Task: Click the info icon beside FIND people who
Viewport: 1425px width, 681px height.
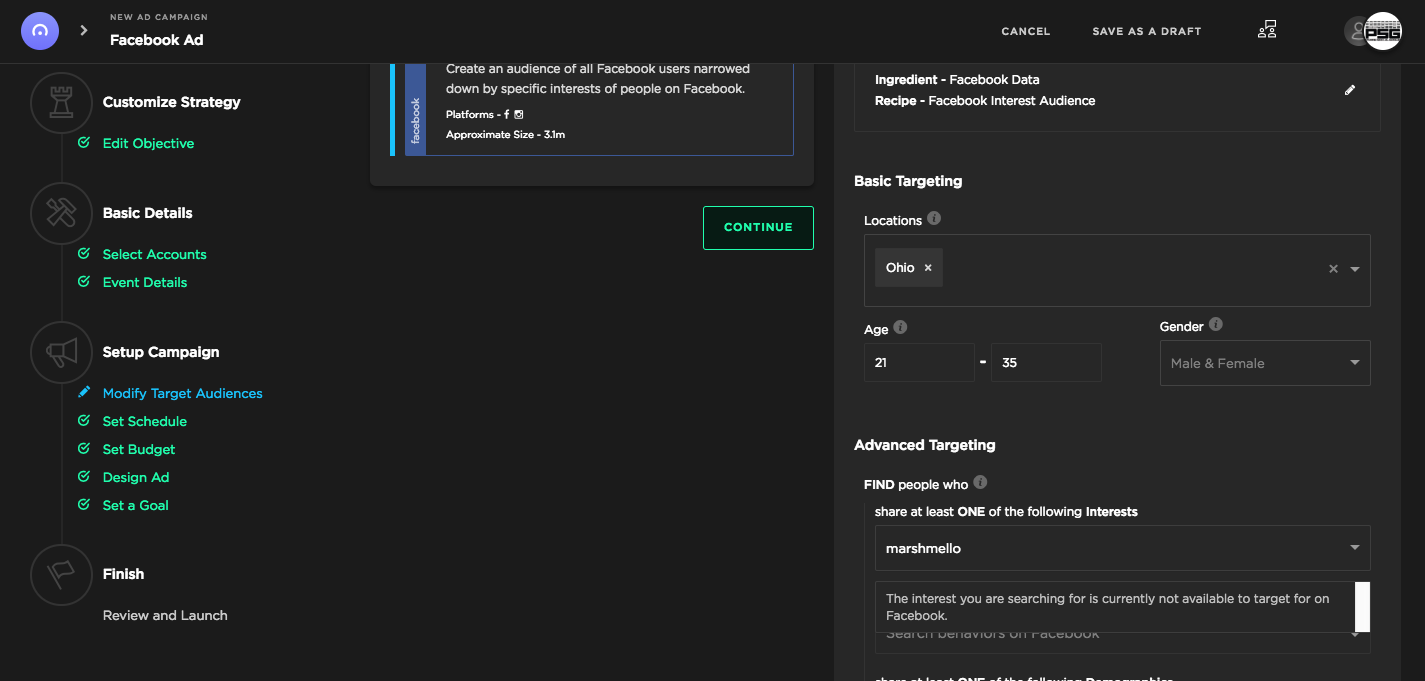Action: 980,482
